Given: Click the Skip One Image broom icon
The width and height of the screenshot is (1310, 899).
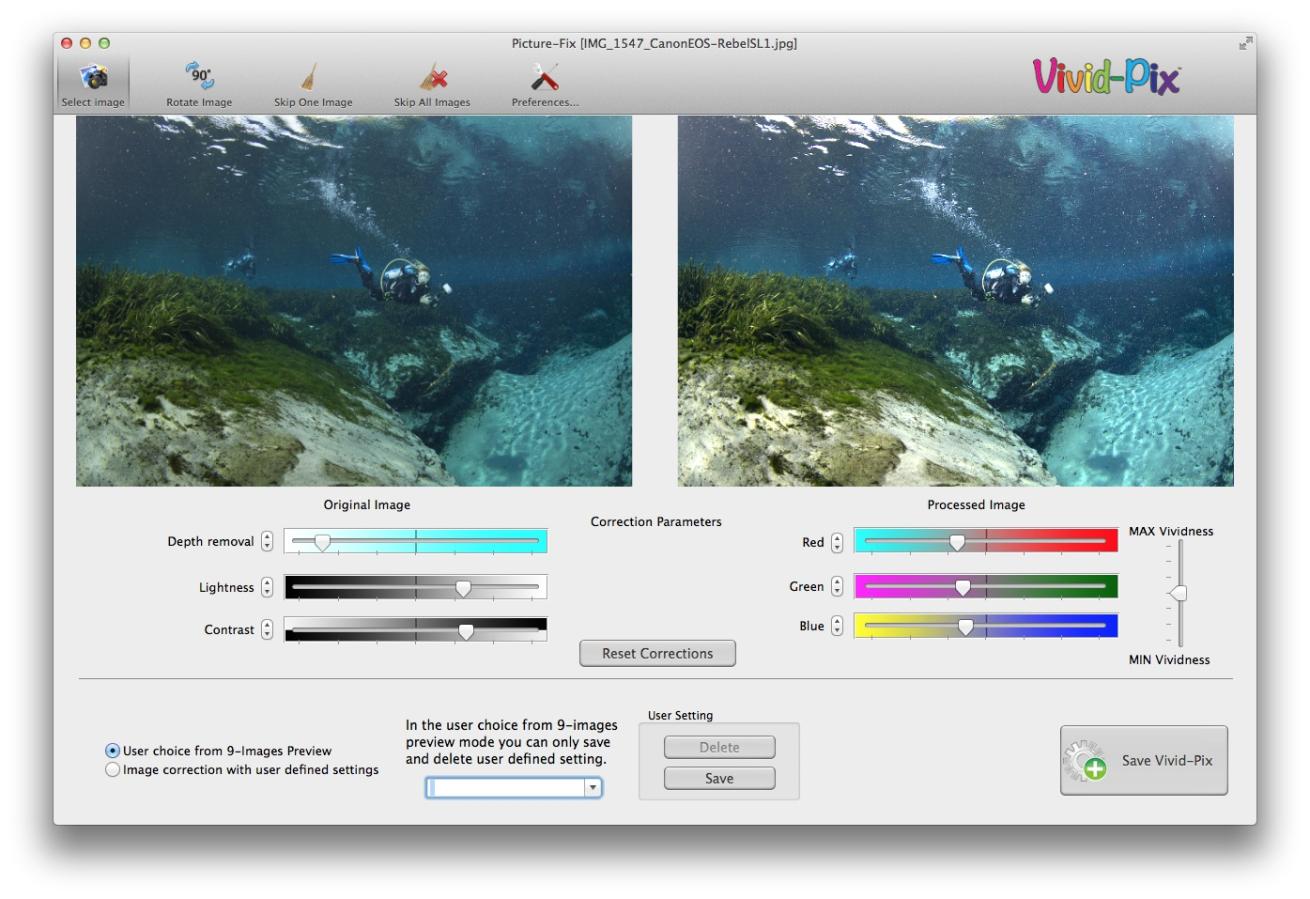Looking at the screenshot, I should pyautogui.click(x=312, y=78).
